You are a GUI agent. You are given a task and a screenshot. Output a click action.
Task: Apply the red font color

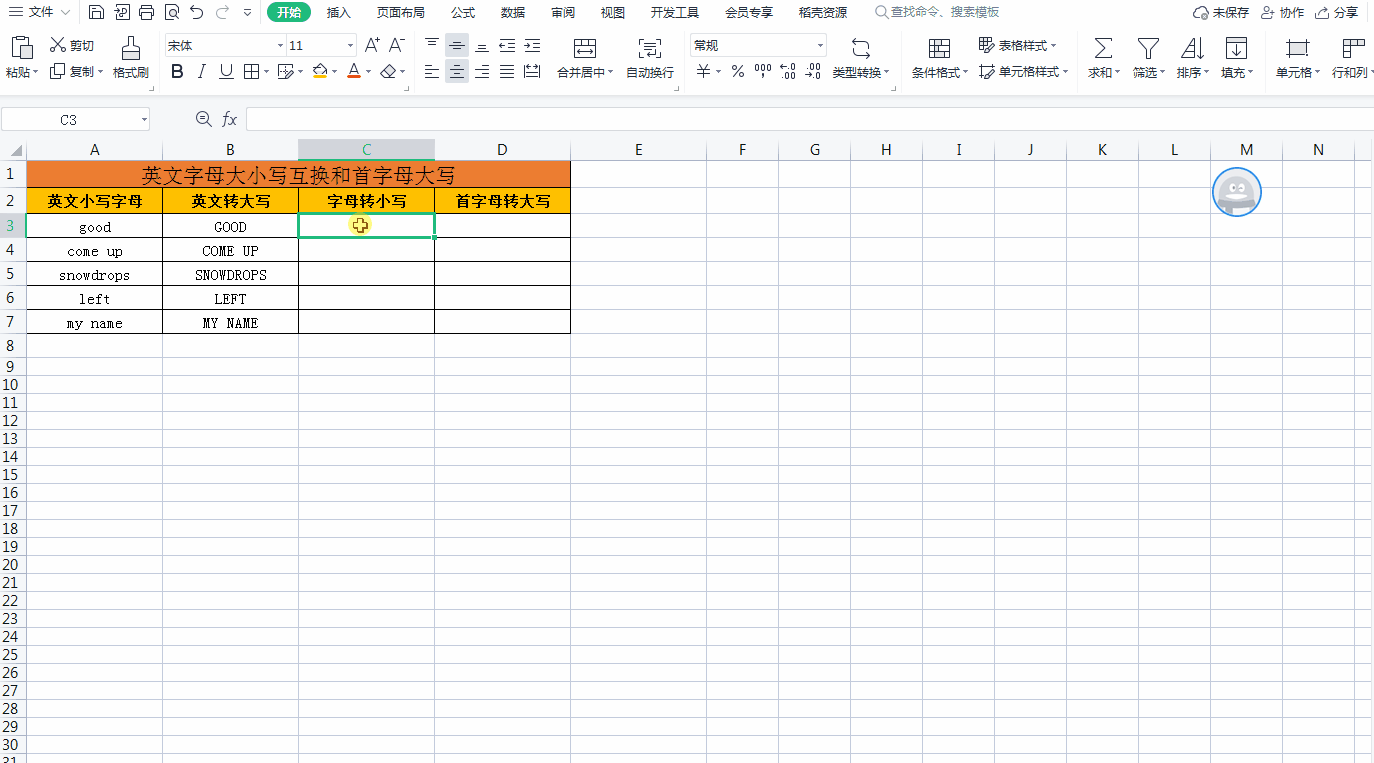353,72
